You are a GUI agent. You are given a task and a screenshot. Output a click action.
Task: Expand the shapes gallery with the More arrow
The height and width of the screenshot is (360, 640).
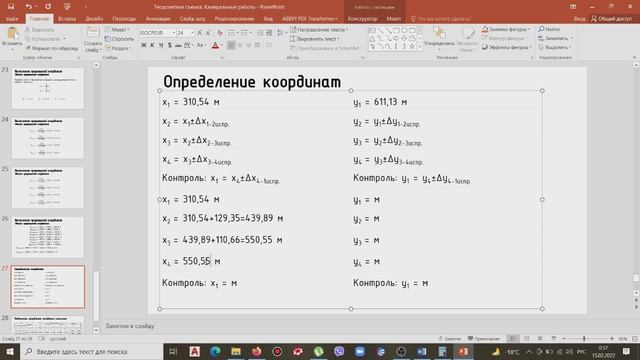[420, 47]
